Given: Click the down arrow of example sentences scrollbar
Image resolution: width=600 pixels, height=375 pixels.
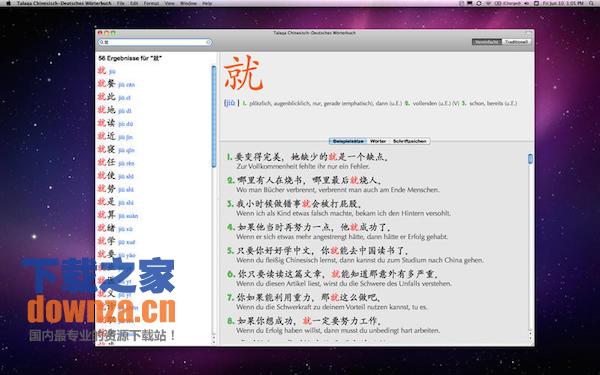Looking at the screenshot, I should pyautogui.click(x=530, y=339).
